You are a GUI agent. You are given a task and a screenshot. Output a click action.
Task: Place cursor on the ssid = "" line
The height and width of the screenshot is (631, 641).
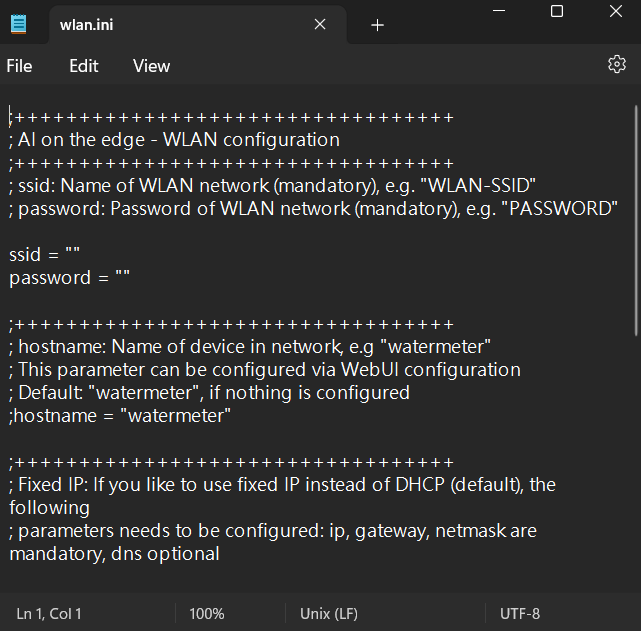click(45, 255)
